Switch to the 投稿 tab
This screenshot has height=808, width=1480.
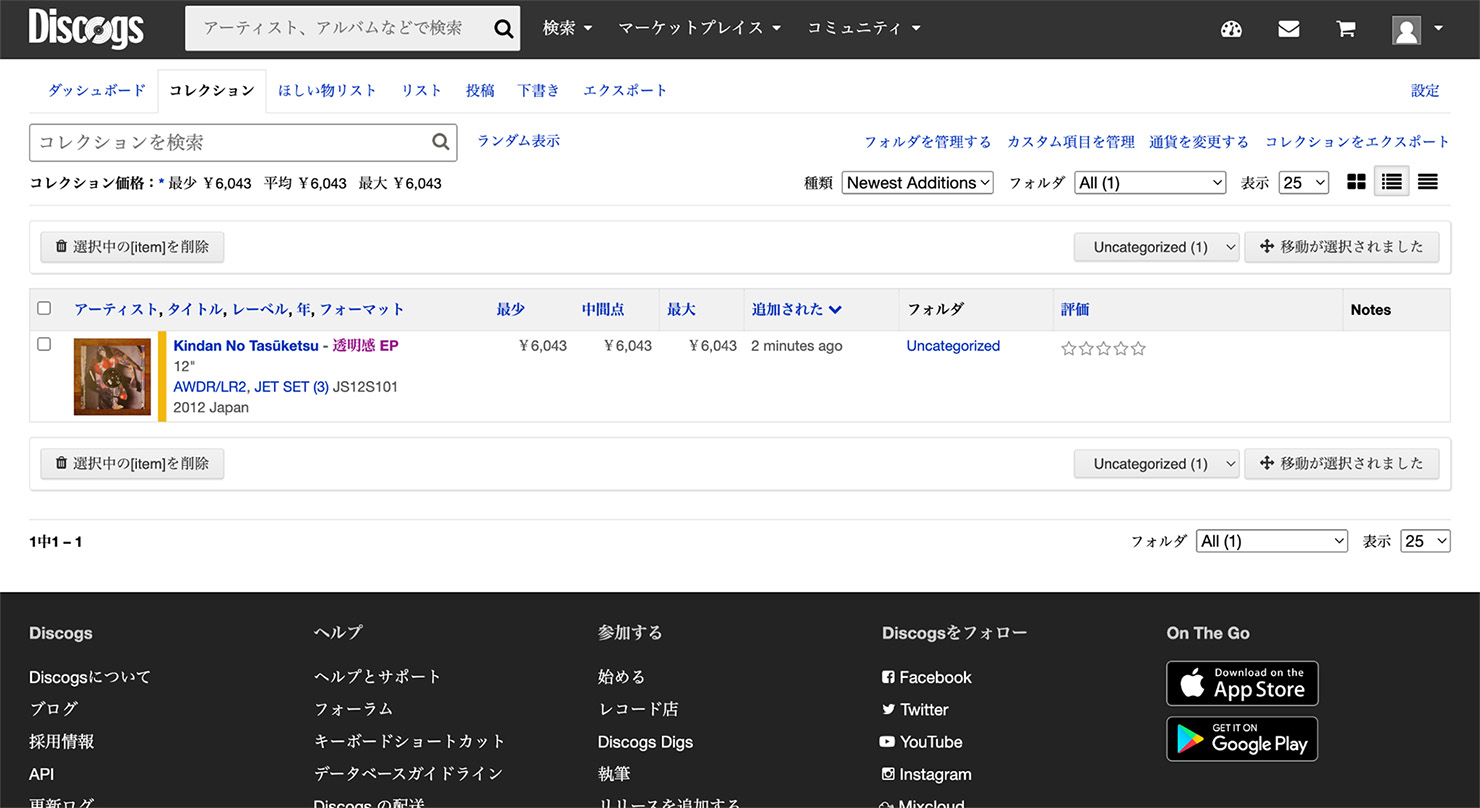point(480,90)
